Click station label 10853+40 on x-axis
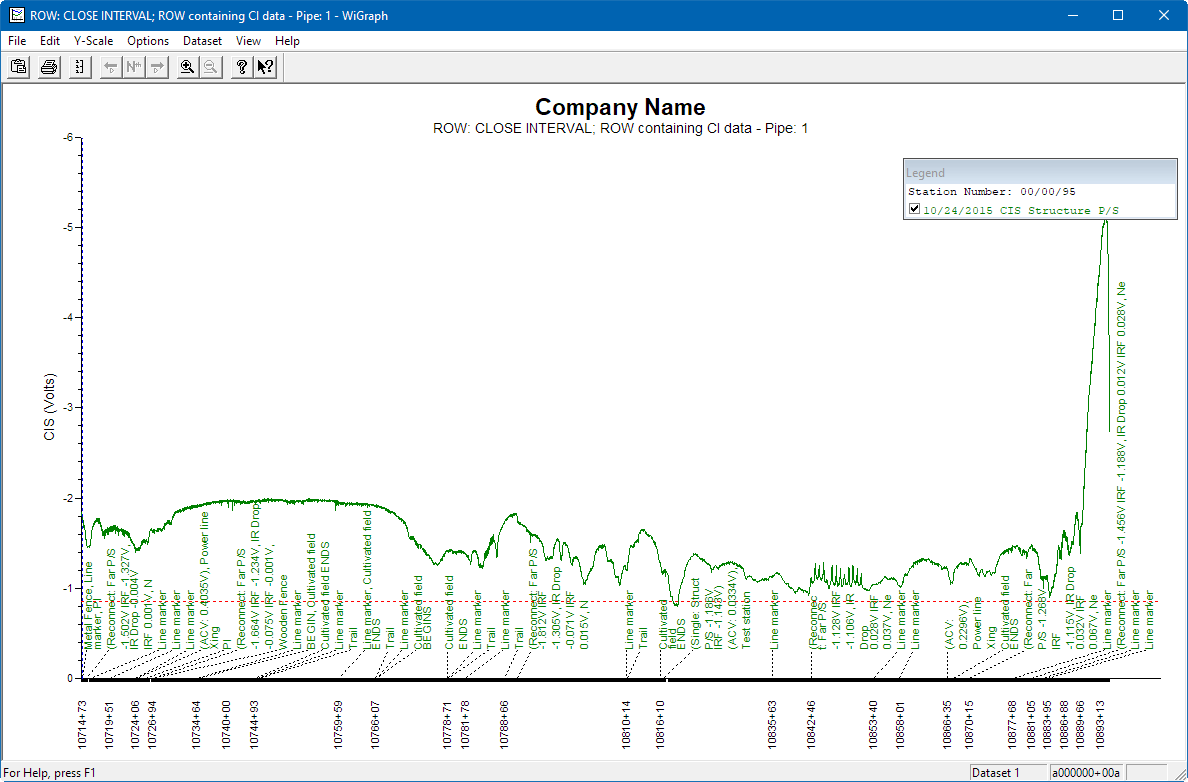Screen dimensions: 1188x782 pos(873,724)
